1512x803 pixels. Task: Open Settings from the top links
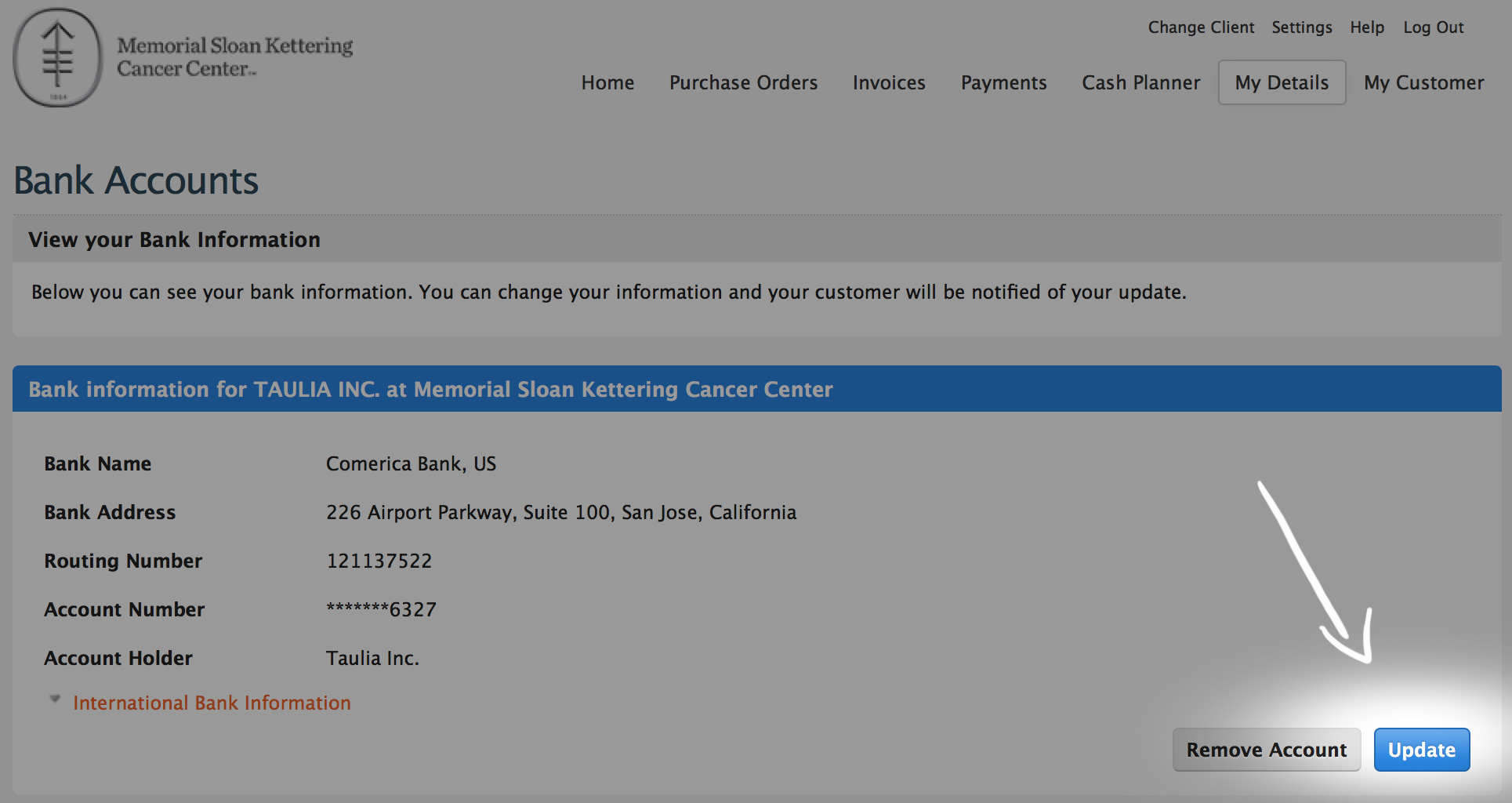(x=1301, y=27)
